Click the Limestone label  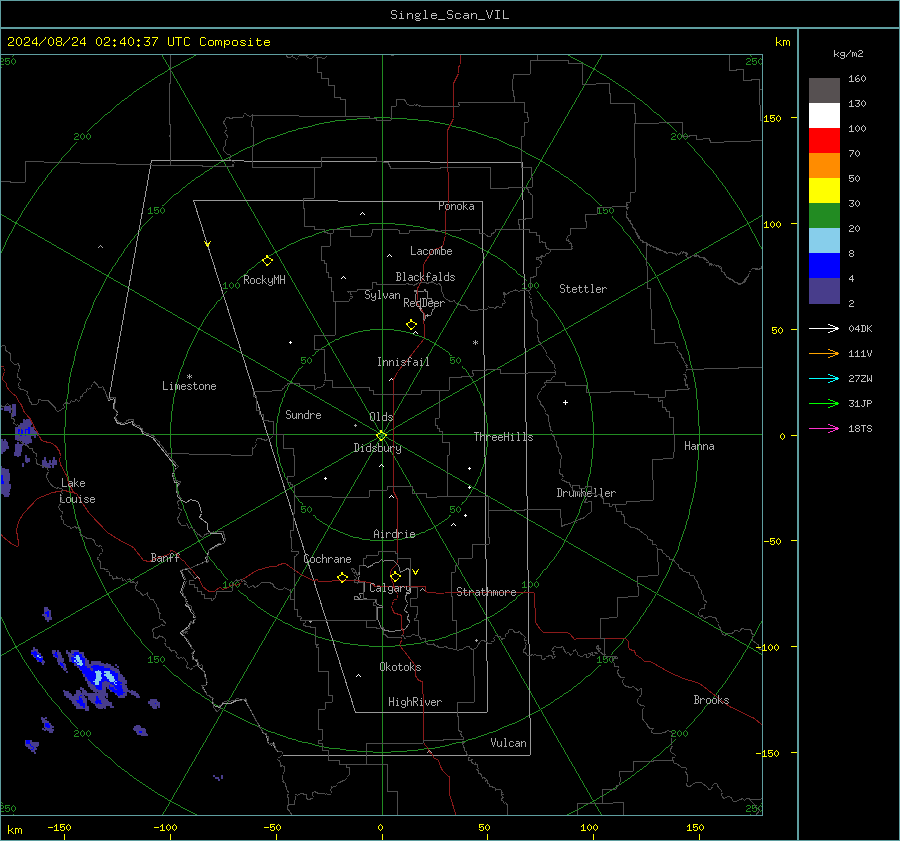tap(189, 386)
